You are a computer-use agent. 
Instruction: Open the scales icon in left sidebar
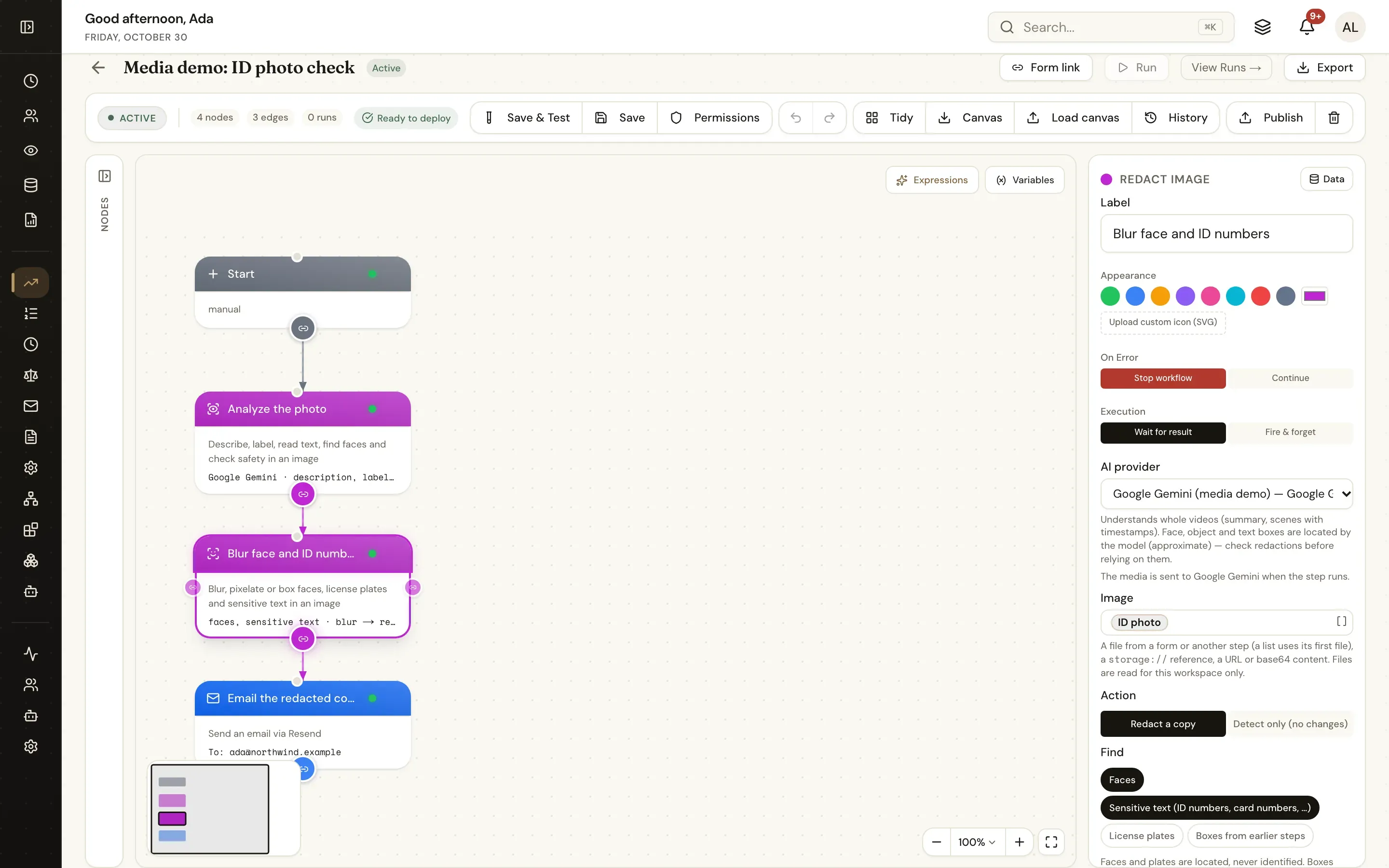point(31,376)
